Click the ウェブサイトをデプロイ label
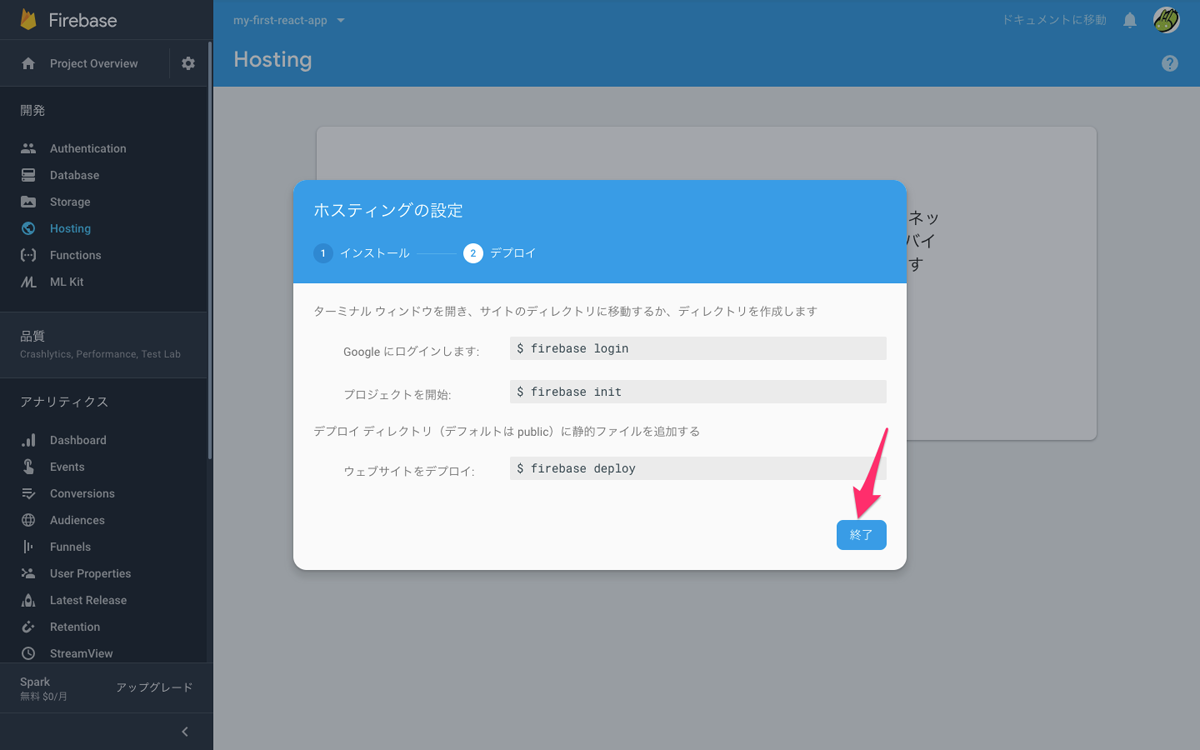This screenshot has height=750, width=1200. click(409, 471)
